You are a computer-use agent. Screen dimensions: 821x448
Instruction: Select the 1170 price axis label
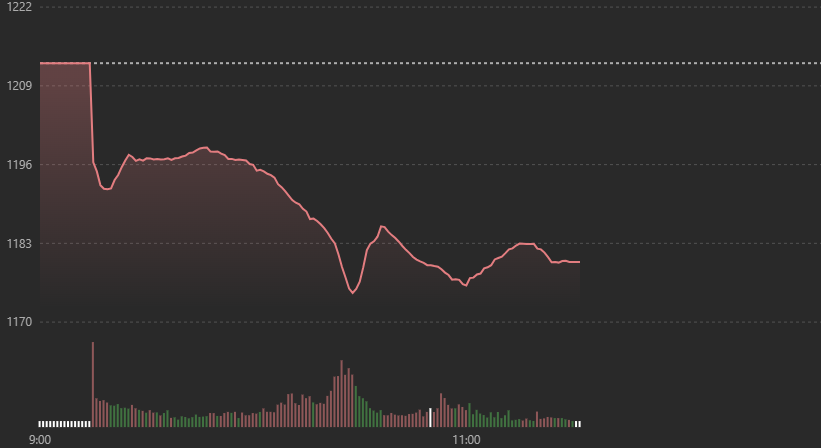19,323
